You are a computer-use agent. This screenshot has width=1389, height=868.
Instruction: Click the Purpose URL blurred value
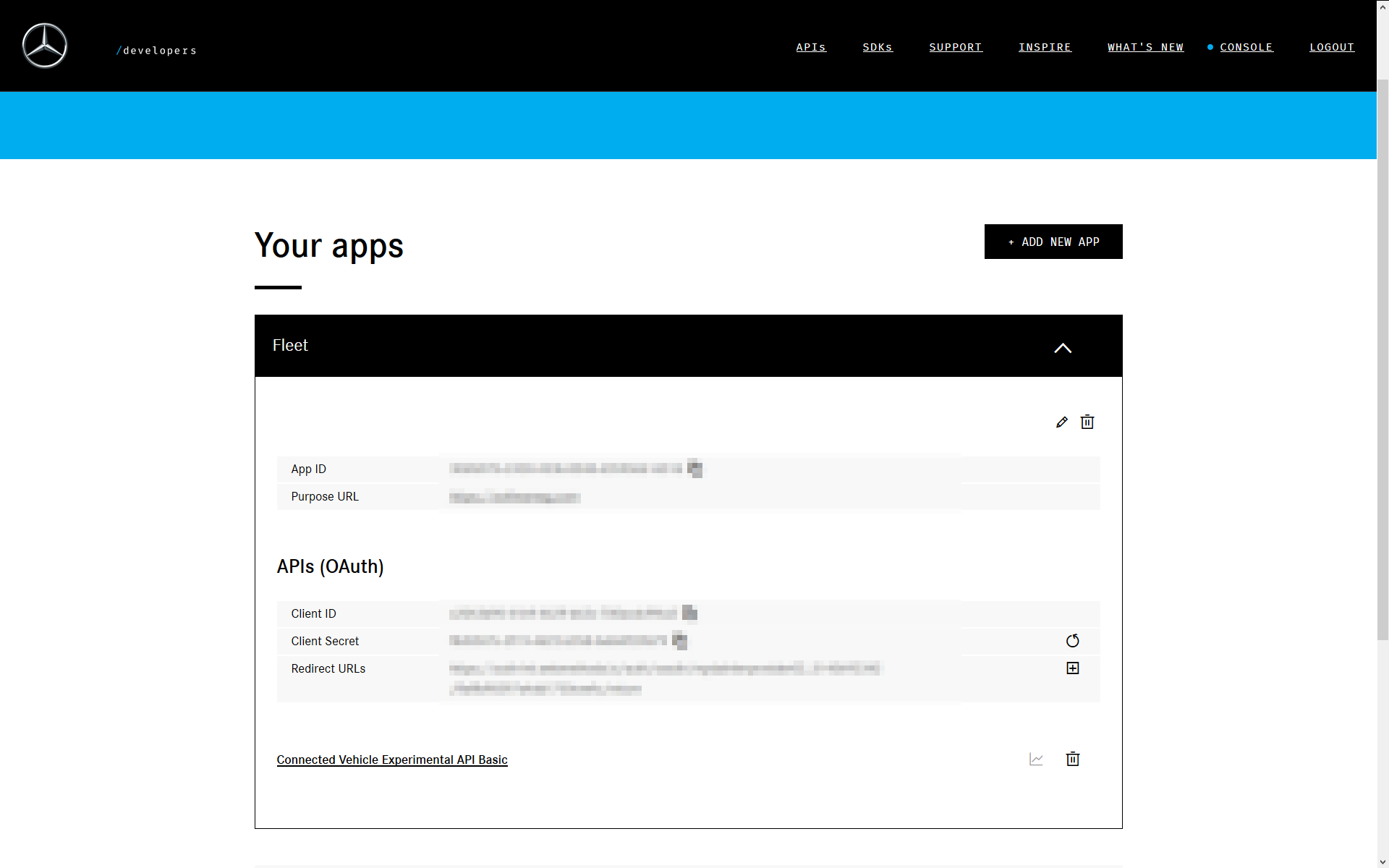tap(514, 497)
